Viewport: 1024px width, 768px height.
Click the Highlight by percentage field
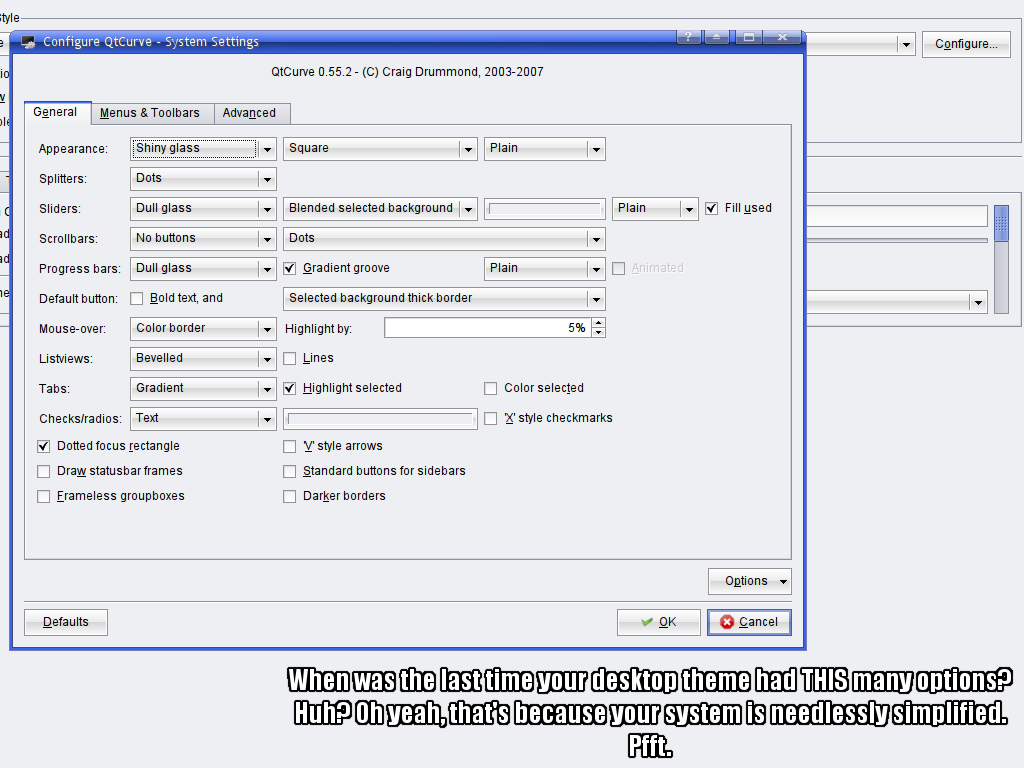click(486, 328)
